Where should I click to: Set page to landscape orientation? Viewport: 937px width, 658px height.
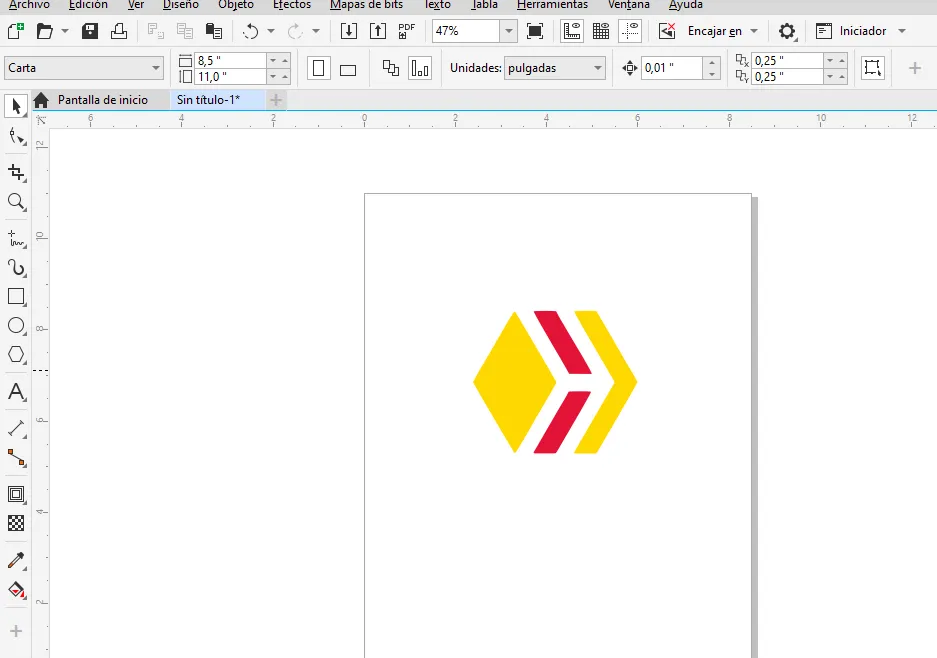tap(348, 68)
